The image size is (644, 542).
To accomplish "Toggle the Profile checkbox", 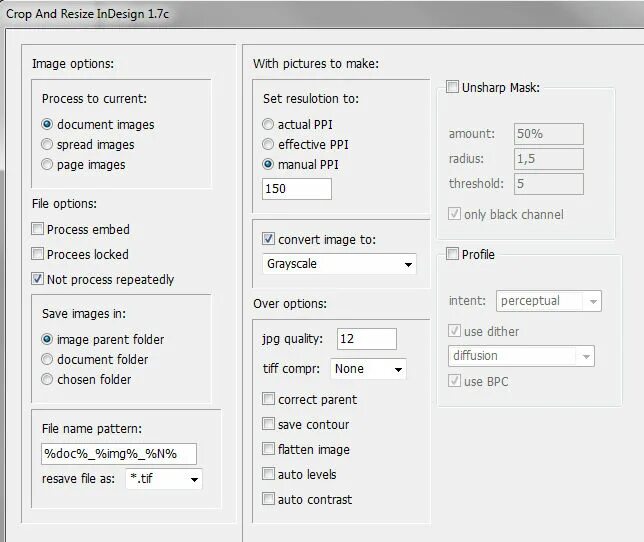I will [452, 254].
